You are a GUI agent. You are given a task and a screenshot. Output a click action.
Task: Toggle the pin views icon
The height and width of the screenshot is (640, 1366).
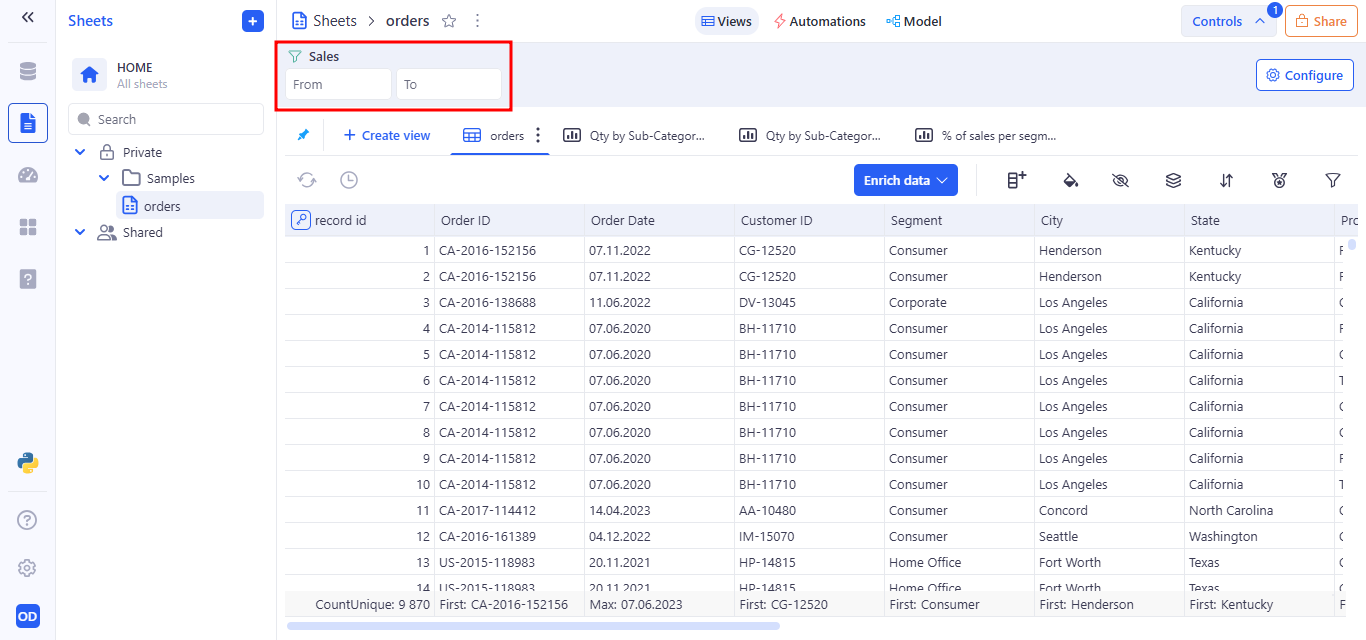click(303, 135)
